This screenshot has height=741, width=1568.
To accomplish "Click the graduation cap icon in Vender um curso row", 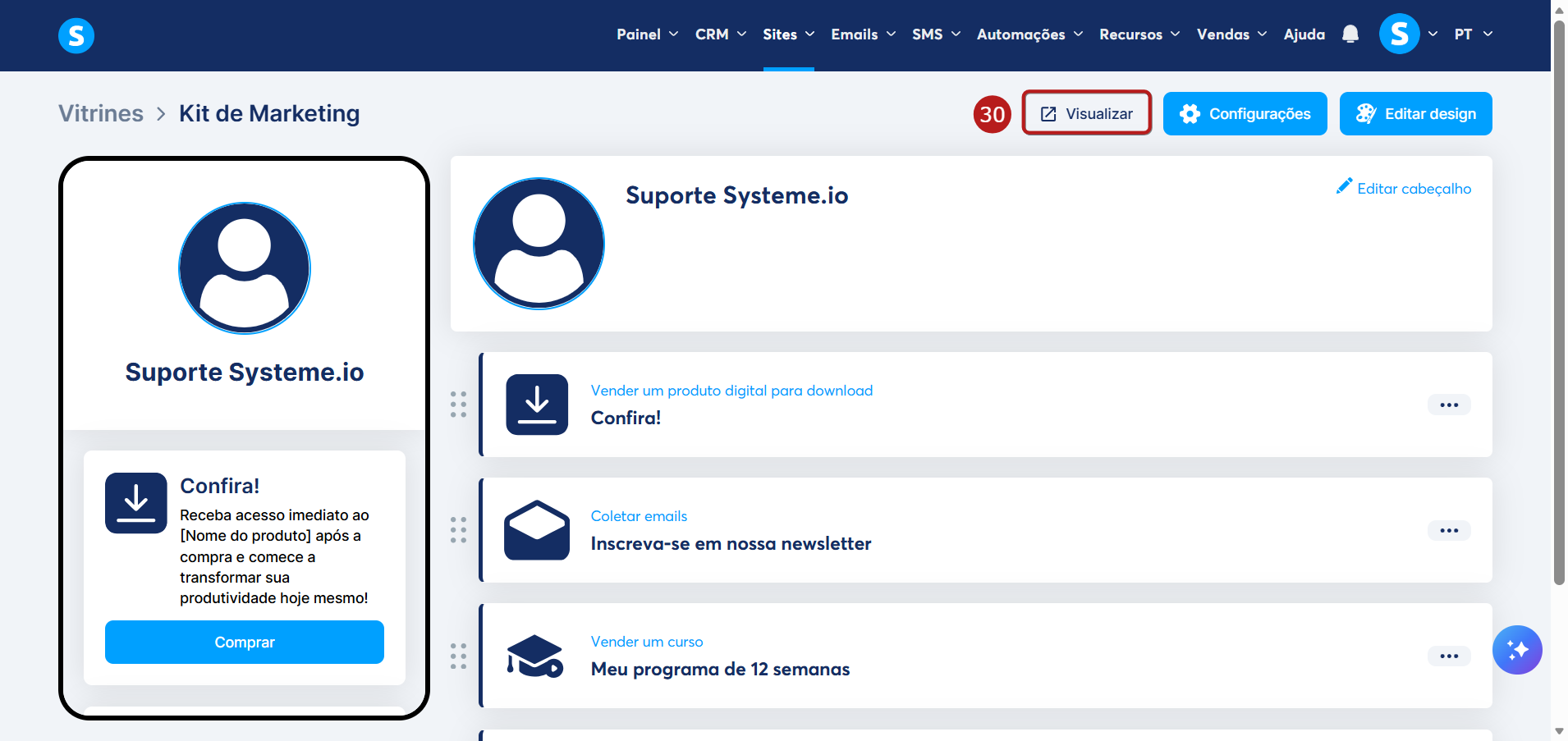I will (x=535, y=656).
